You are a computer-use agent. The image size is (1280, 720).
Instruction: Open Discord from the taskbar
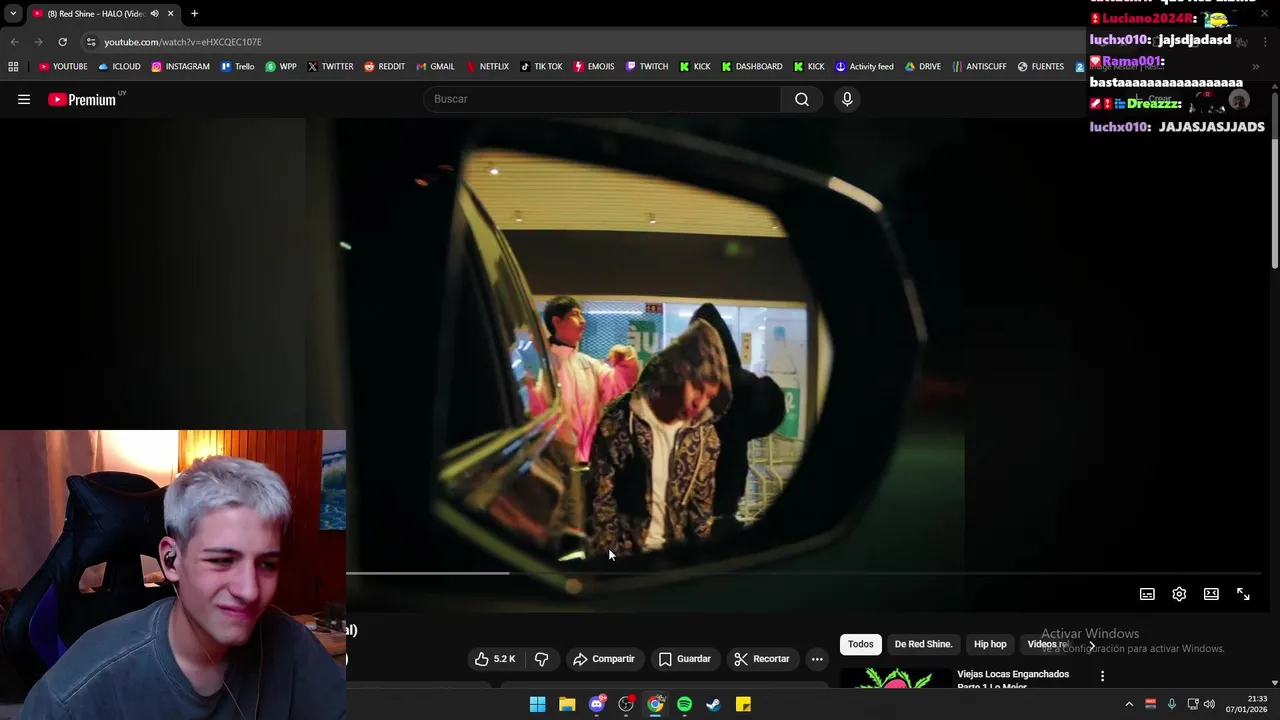tap(597, 704)
